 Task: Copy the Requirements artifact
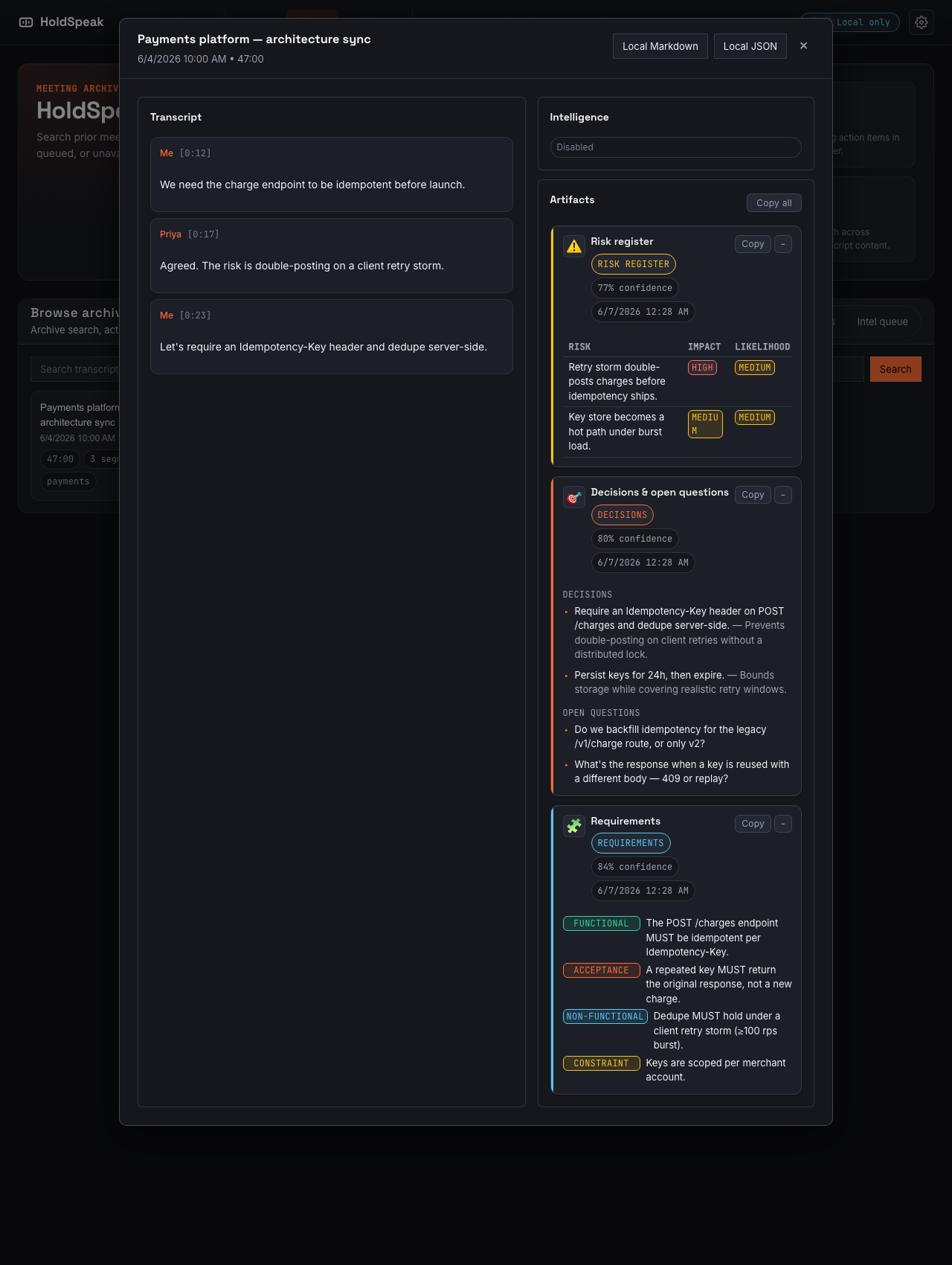[x=753, y=824]
